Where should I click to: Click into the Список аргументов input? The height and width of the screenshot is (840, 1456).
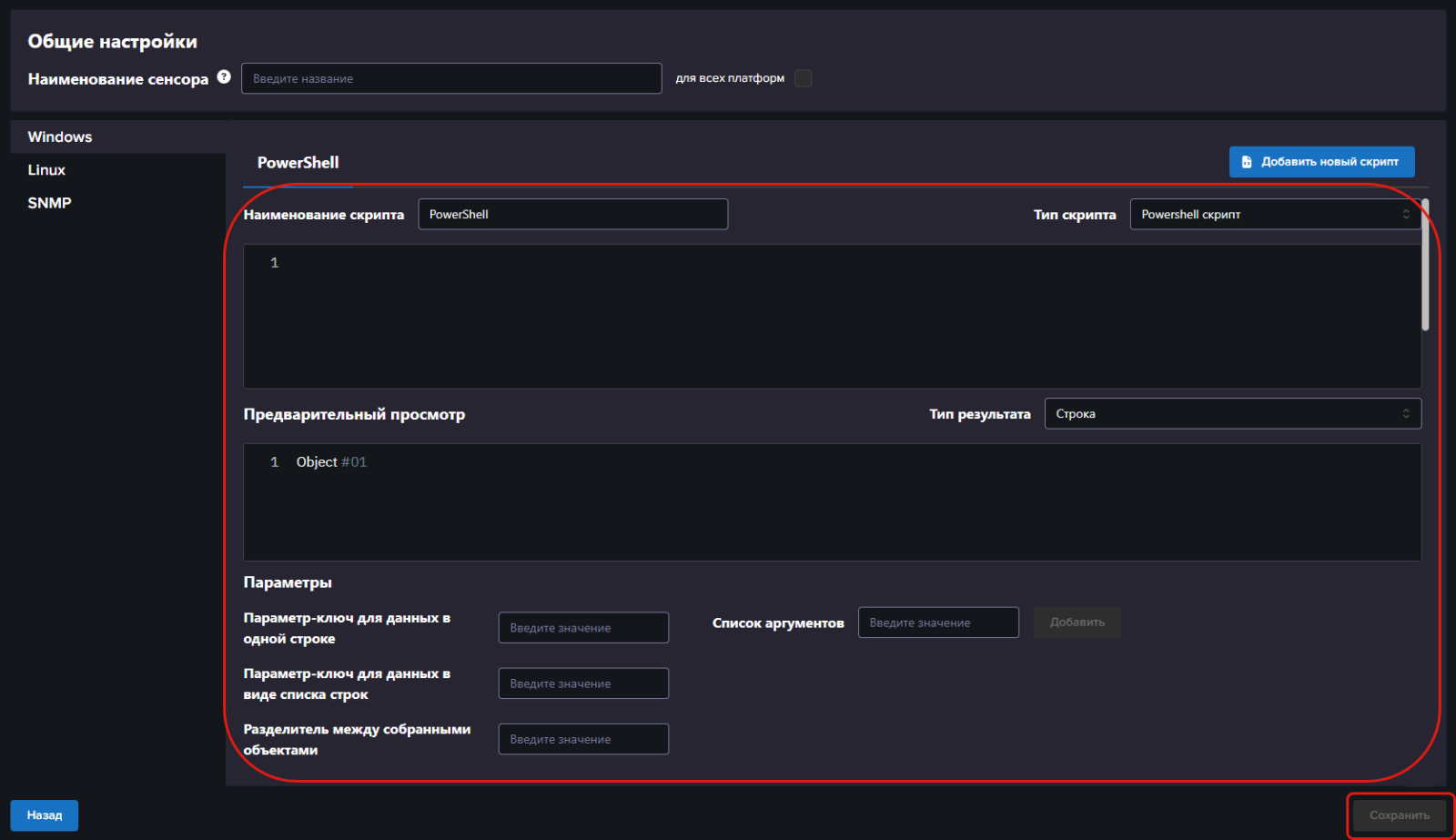[x=938, y=622]
